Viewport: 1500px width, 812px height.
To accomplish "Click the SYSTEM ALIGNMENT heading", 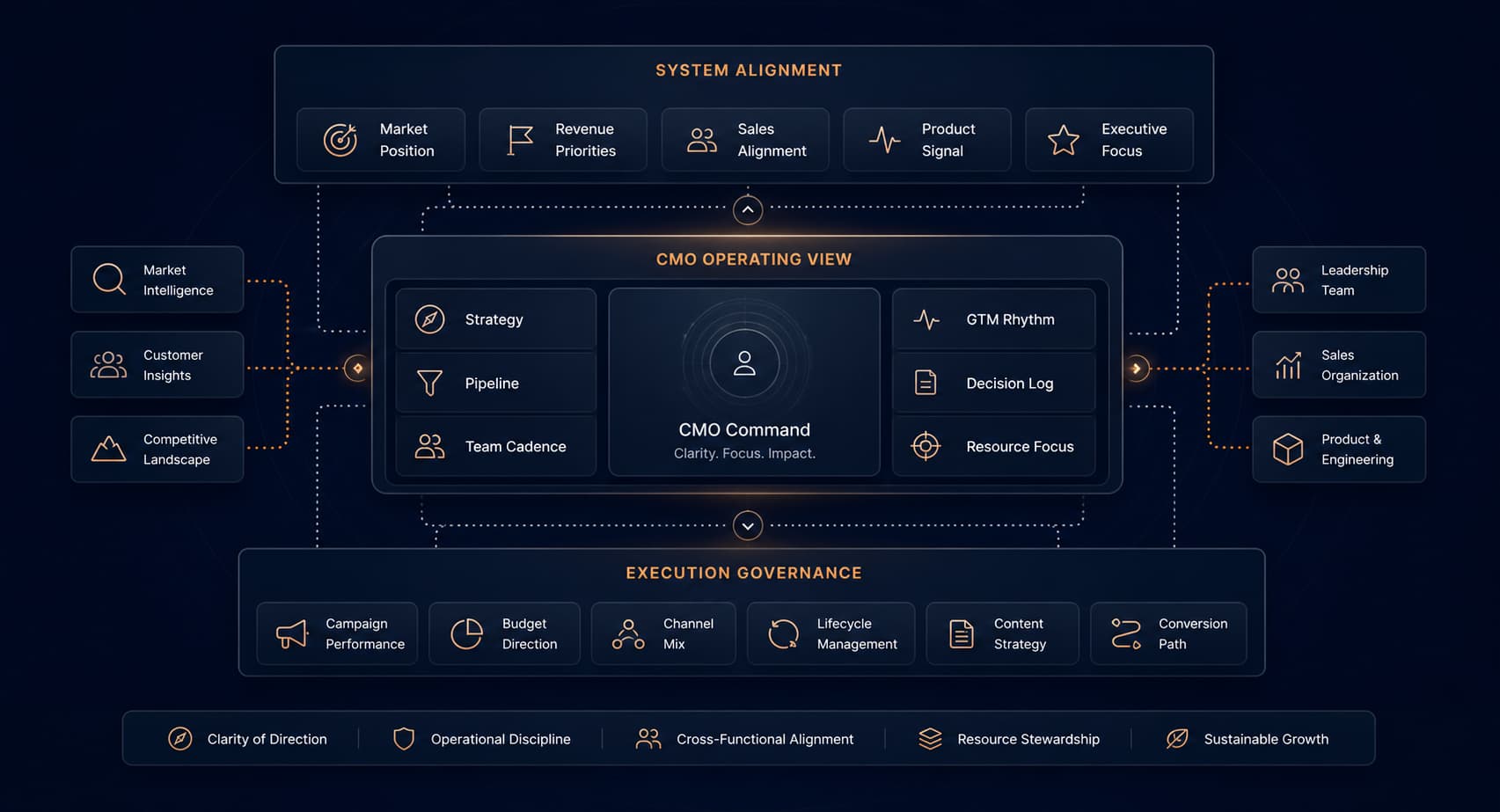I will pos(749,70).
